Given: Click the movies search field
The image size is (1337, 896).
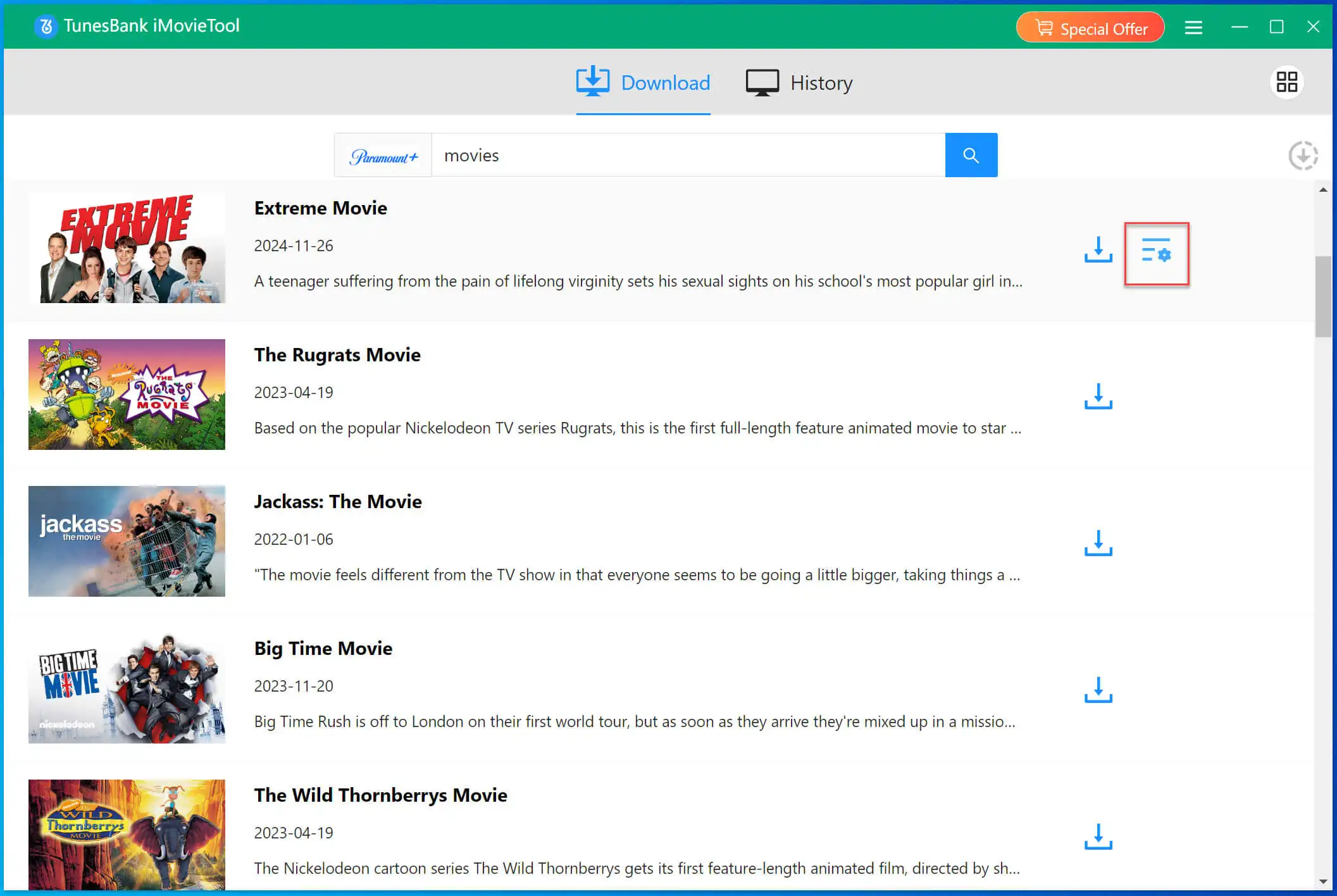Looking at the screenshot, I should [688, 155].
